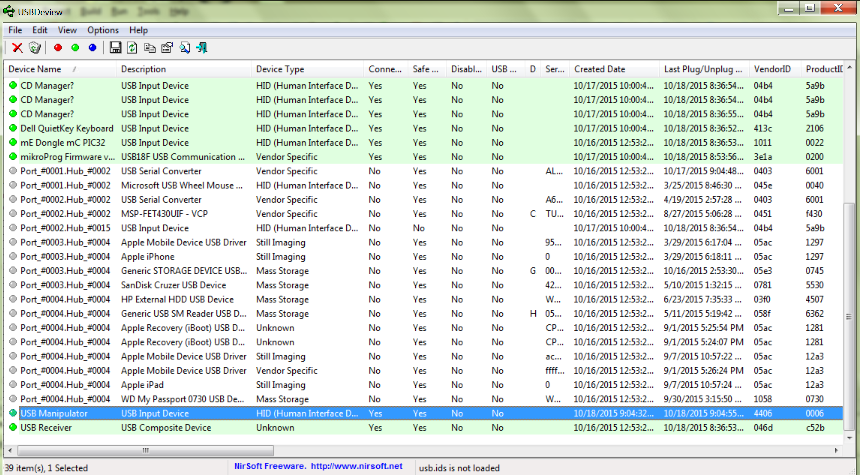Open the Help menu
Screen dimensions: 860x475
tap(139, 30)
